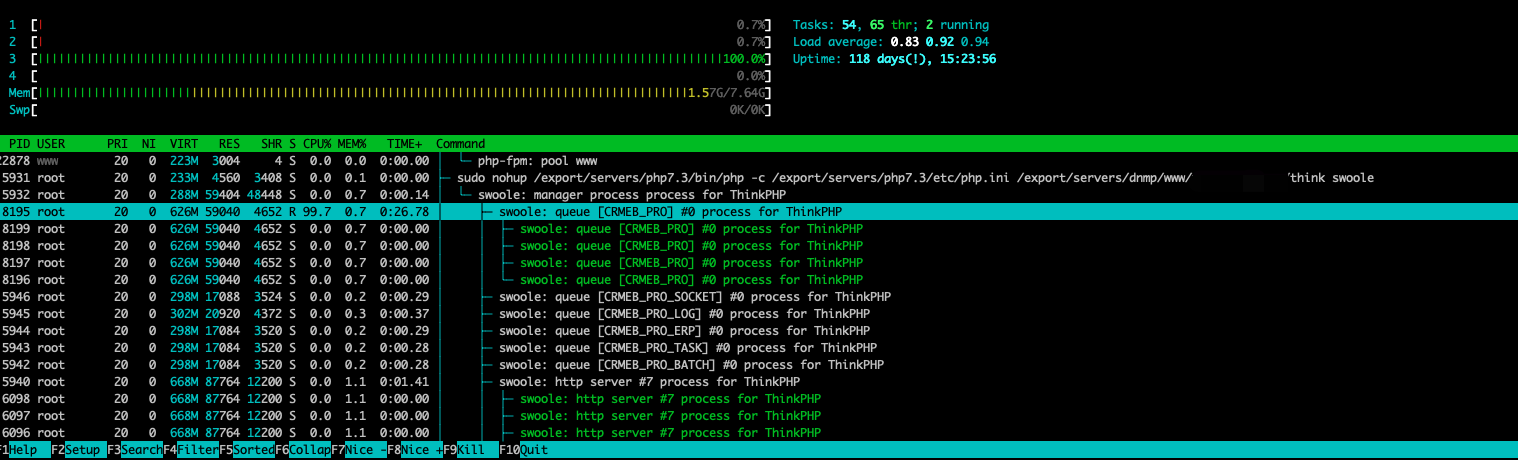Sort by the RES column header
This screenshot has width=1518, height=460.
[x=229, y=144]
